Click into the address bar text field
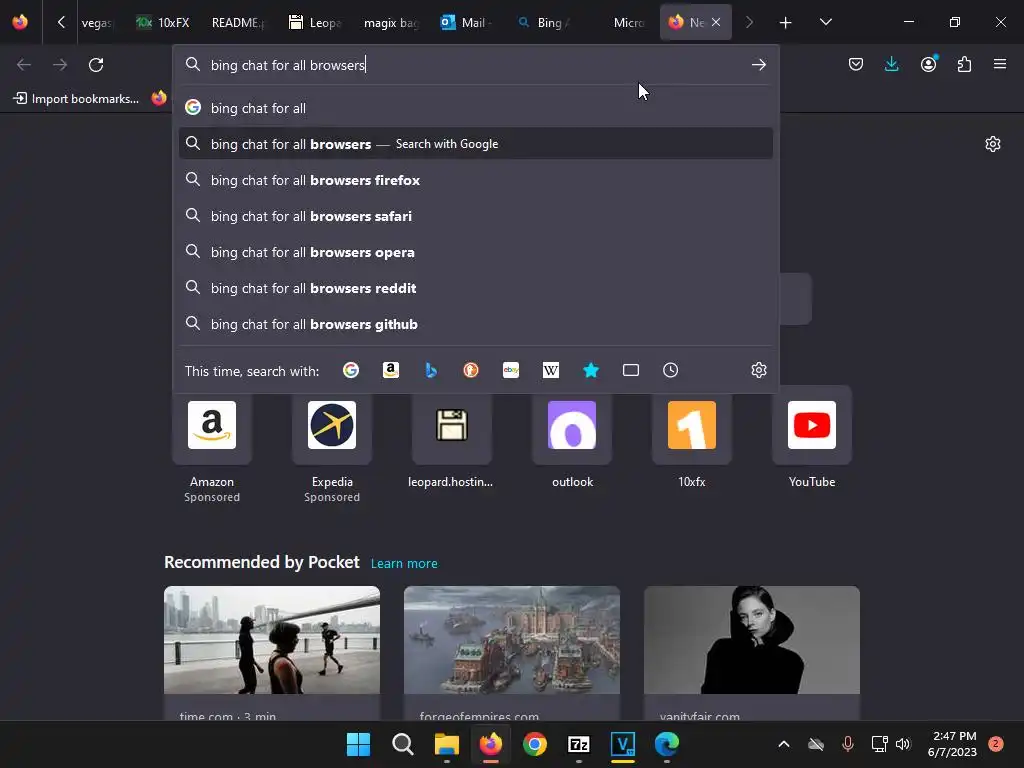Viewport: 1024px width, 768px height. 477,65
